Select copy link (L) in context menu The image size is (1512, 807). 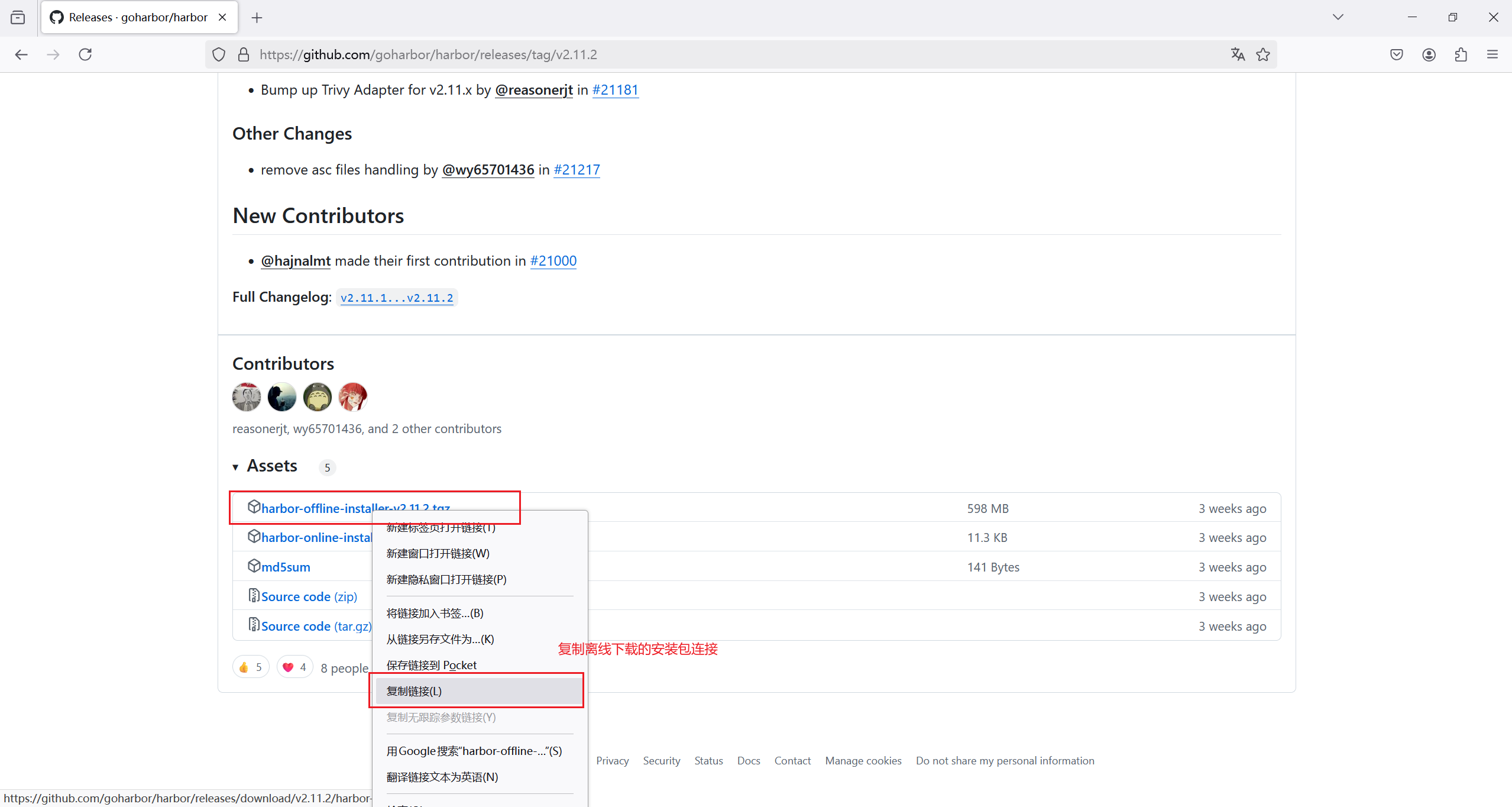coord(480,691)
